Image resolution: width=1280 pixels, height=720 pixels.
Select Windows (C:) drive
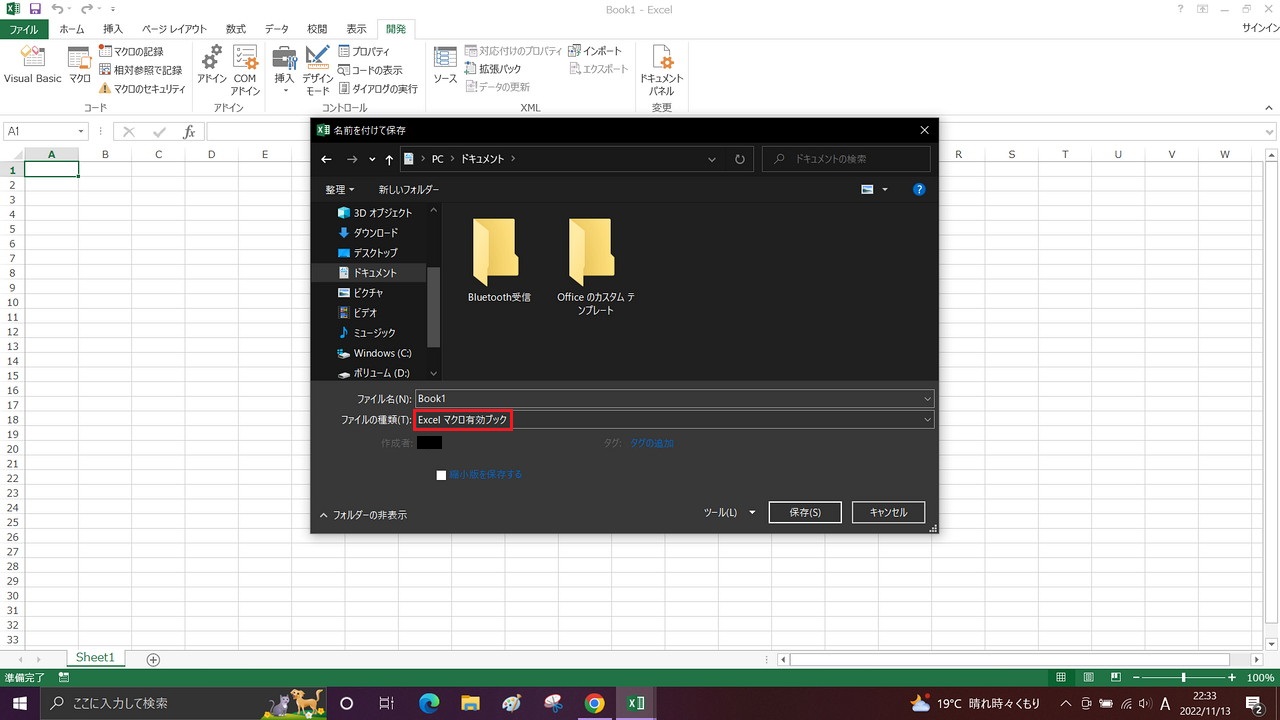point(375,353)
